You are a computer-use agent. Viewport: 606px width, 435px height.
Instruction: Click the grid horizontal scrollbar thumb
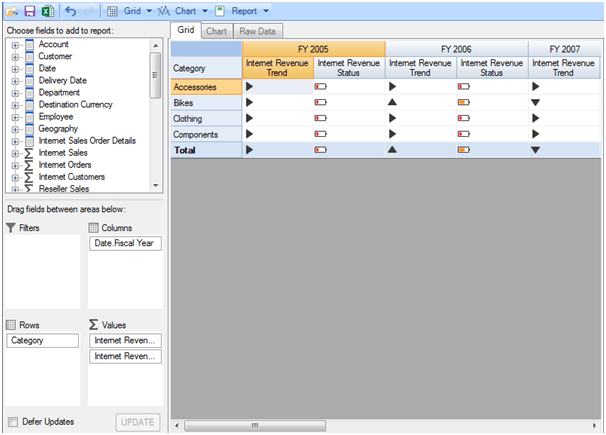click(255, 426)
